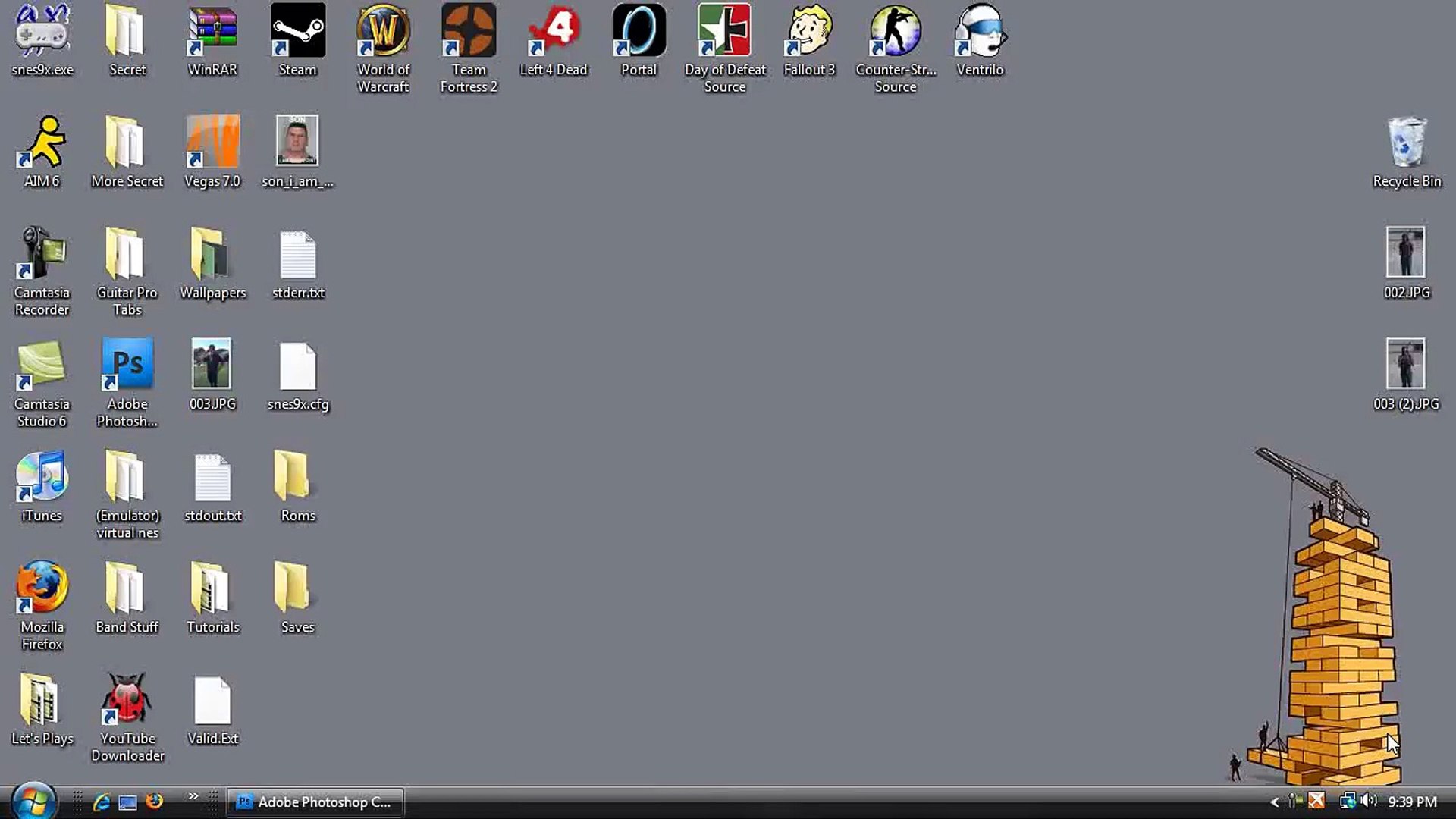Select the World of Warcraft shortcut

pyautogui.click(x=383, y=31)
